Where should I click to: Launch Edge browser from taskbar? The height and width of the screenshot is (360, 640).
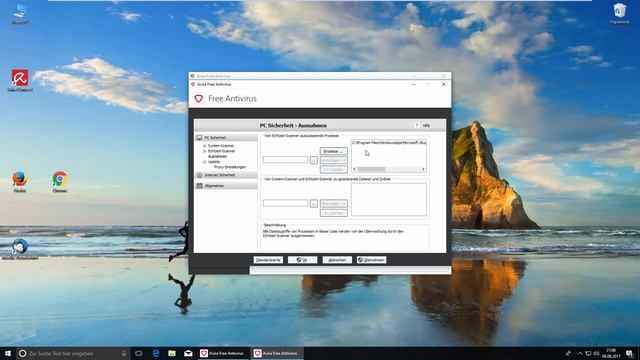click(x=156, y=353)
